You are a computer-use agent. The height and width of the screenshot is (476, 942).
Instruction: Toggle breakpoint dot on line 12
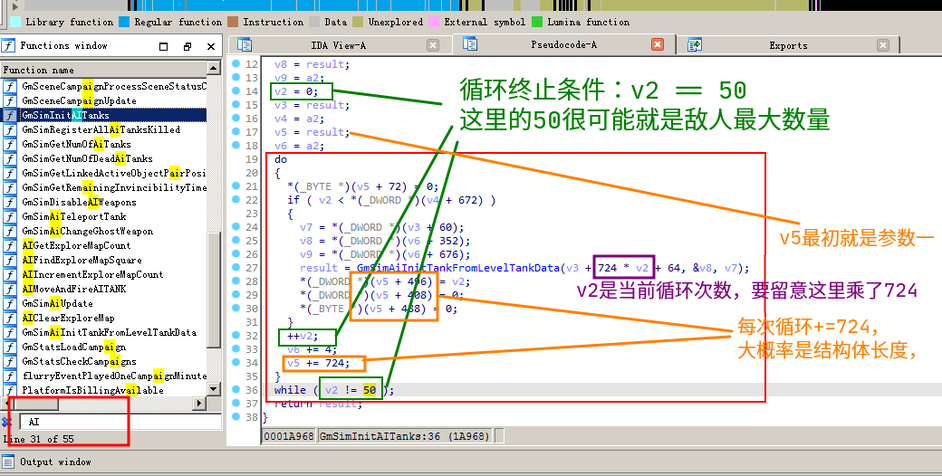click(x=236, y=63)
